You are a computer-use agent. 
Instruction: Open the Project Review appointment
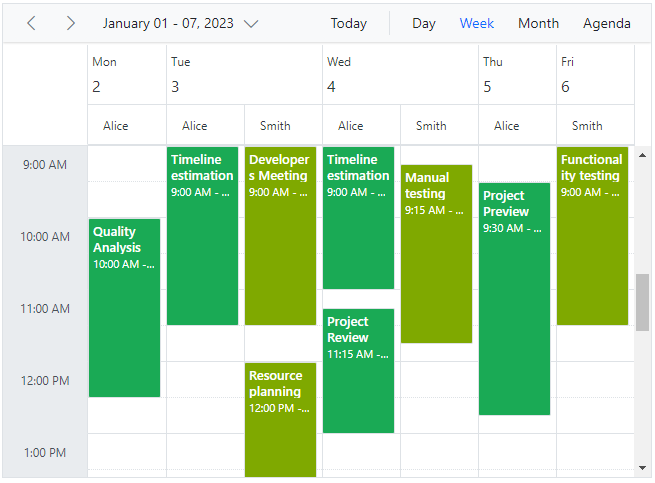pyautogui.click(x=358, y=372)
